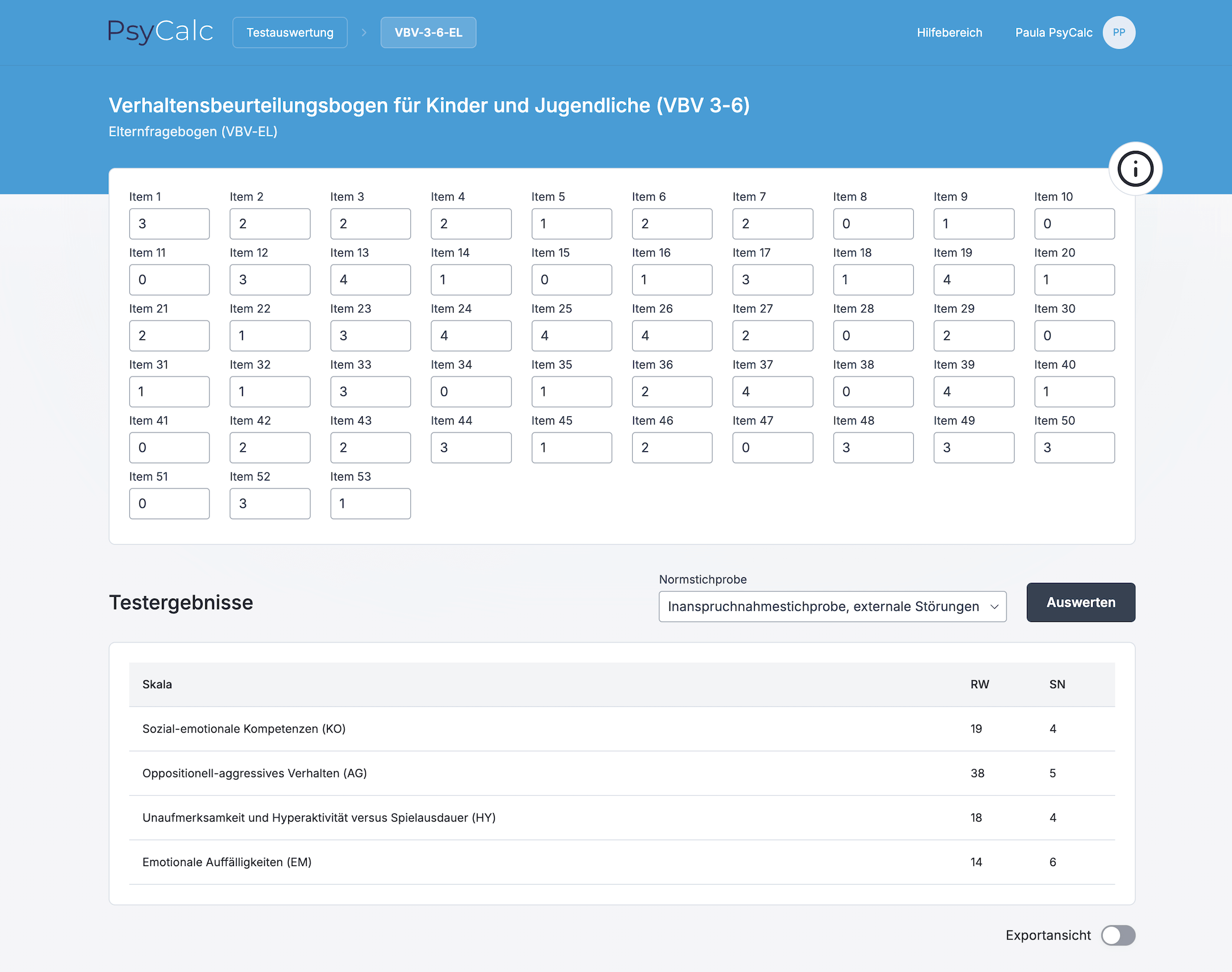This screenshot has height=972, width=1232.
Task: Click Paula PsyCalc user name
Action: point(1053,32)
